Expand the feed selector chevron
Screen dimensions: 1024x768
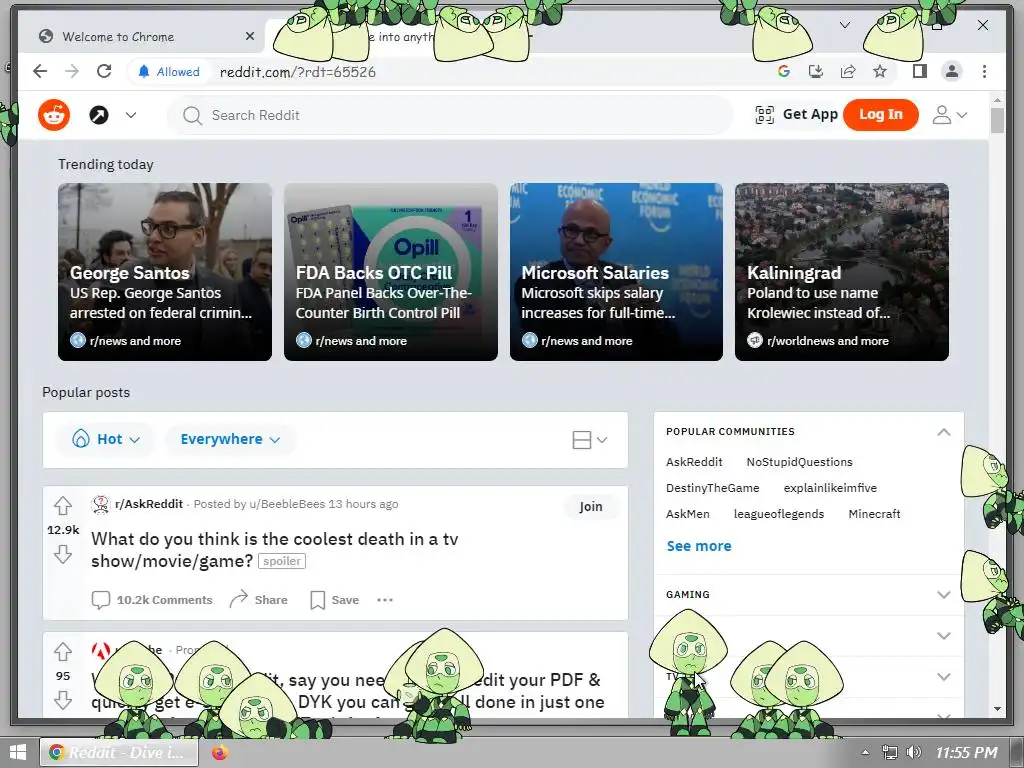click(131, 116)
